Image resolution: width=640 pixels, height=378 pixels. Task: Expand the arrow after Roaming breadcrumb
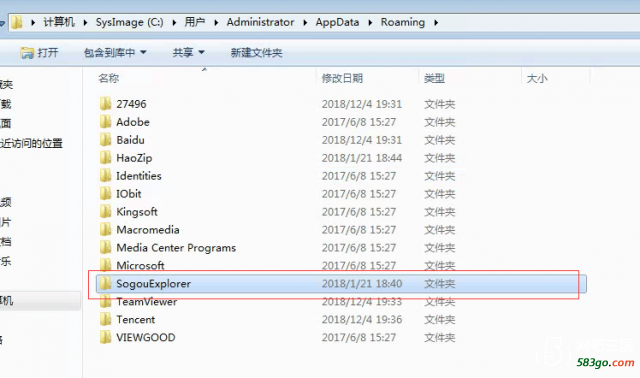tap(436, 22)
